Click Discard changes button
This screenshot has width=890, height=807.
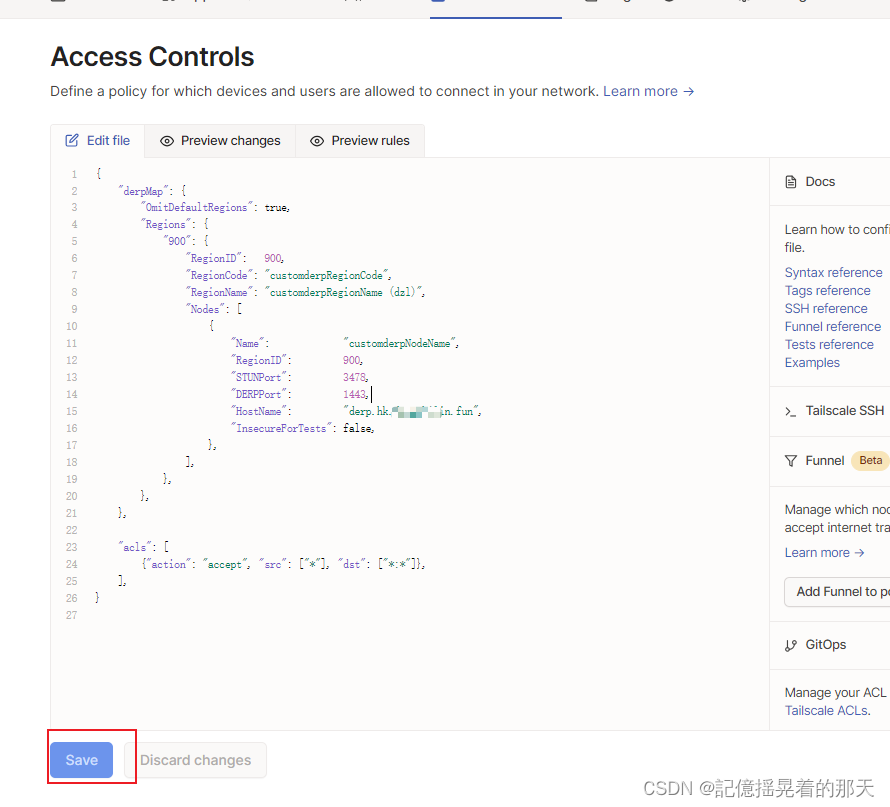pos(195,759)
